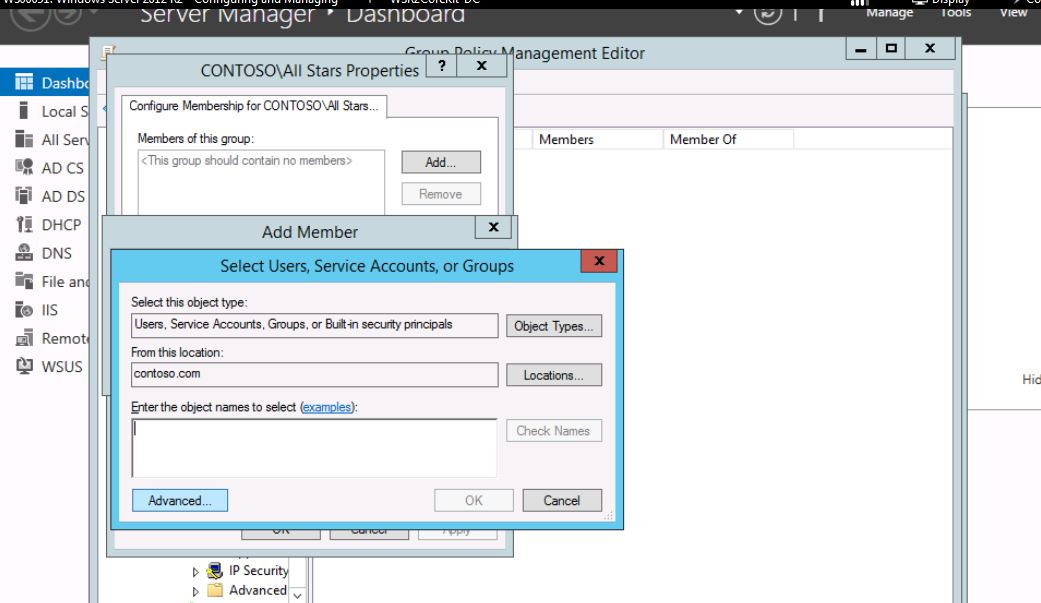Click Add... for members of this group
Viewport: 1041px width, 603px height.
pyautogui.click(x=441, y=162)
